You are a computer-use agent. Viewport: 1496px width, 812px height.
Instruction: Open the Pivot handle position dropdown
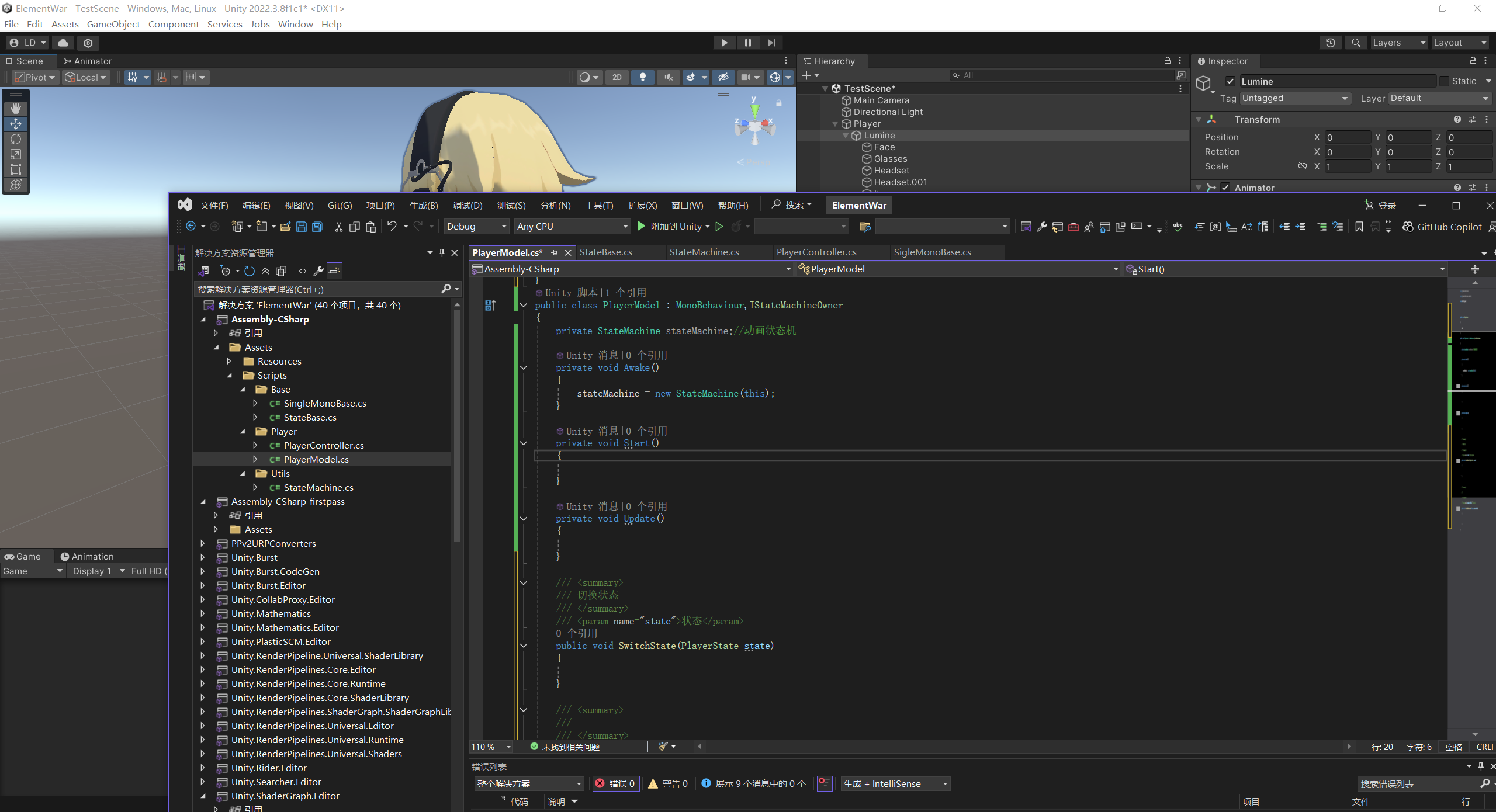point(35,77)
